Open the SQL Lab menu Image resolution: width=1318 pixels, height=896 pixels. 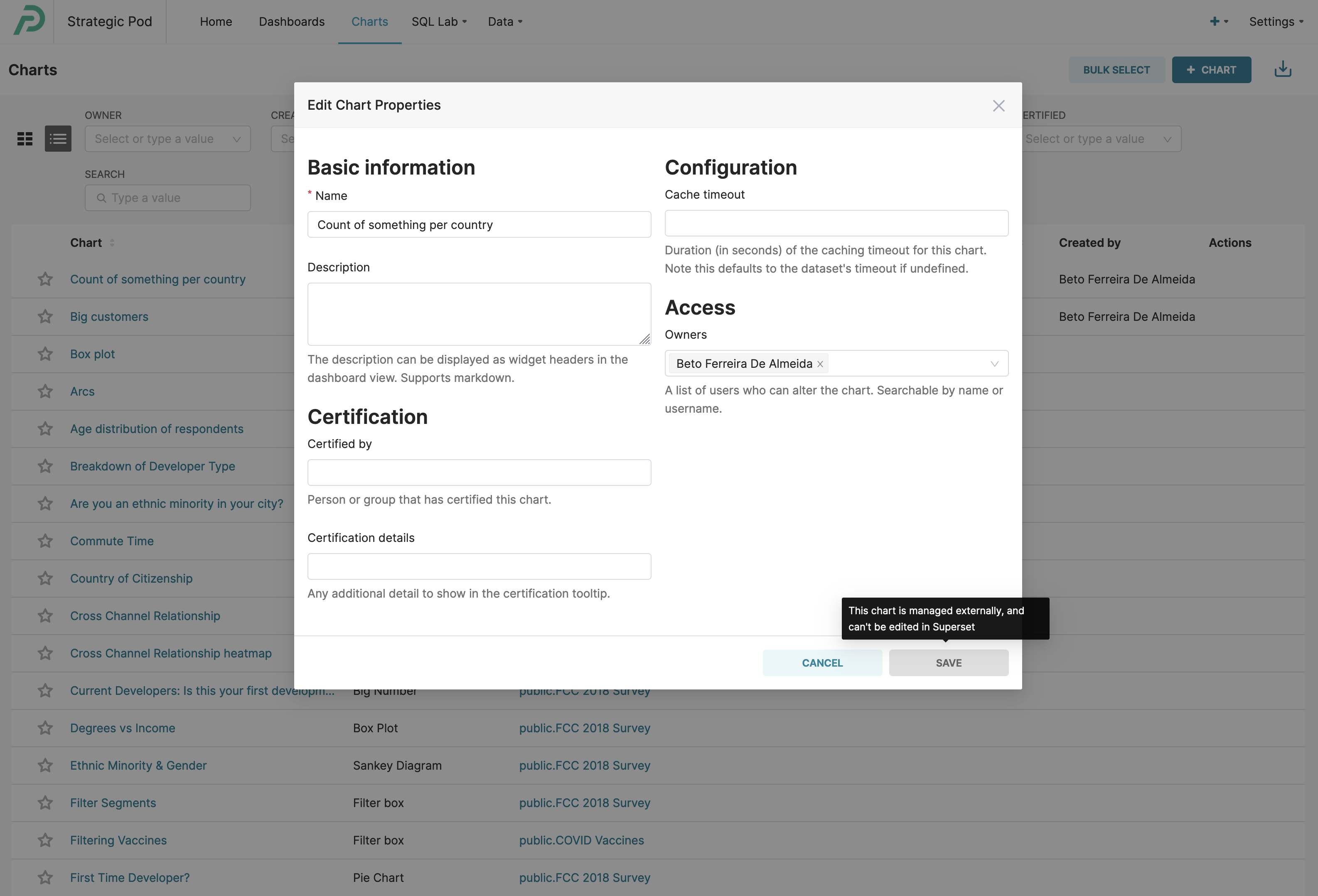click(439, 22)
